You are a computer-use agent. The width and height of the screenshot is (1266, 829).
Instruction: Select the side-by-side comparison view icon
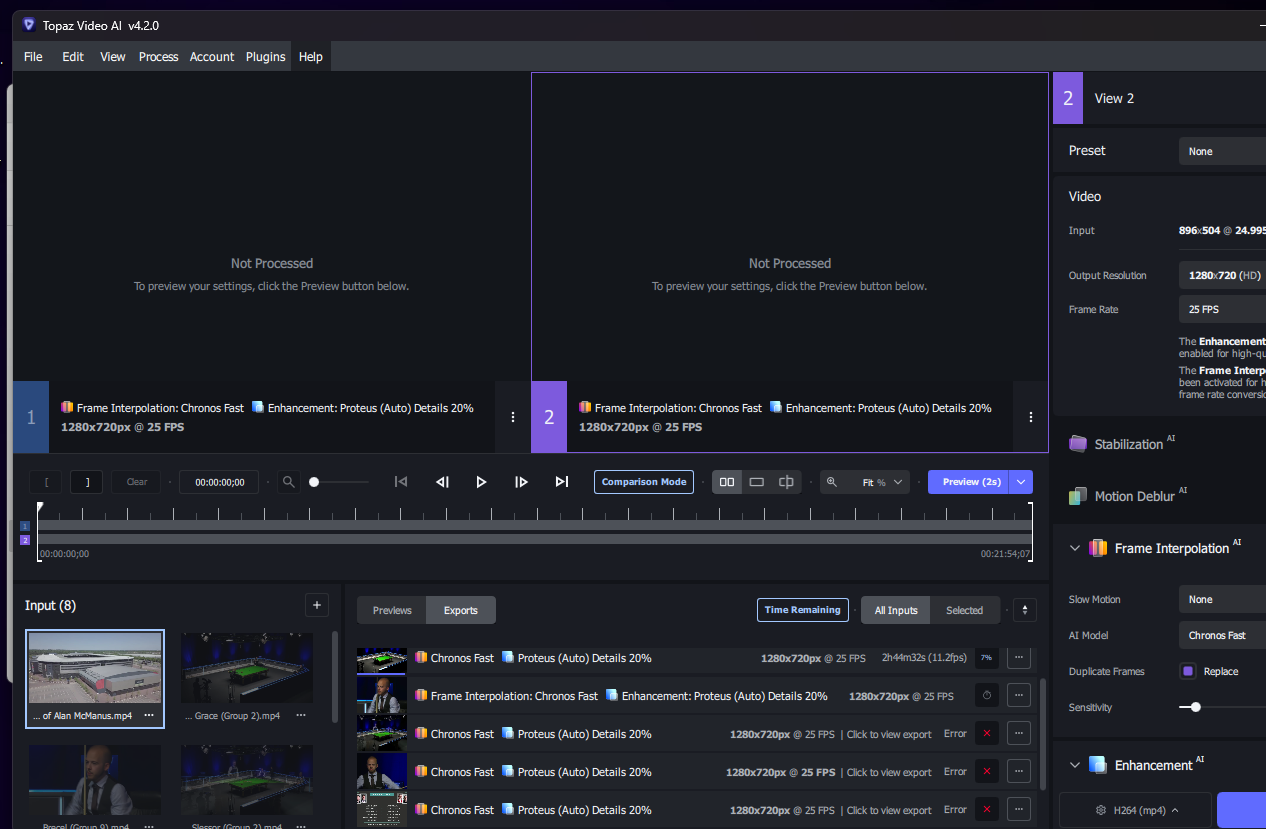[726, 481]
